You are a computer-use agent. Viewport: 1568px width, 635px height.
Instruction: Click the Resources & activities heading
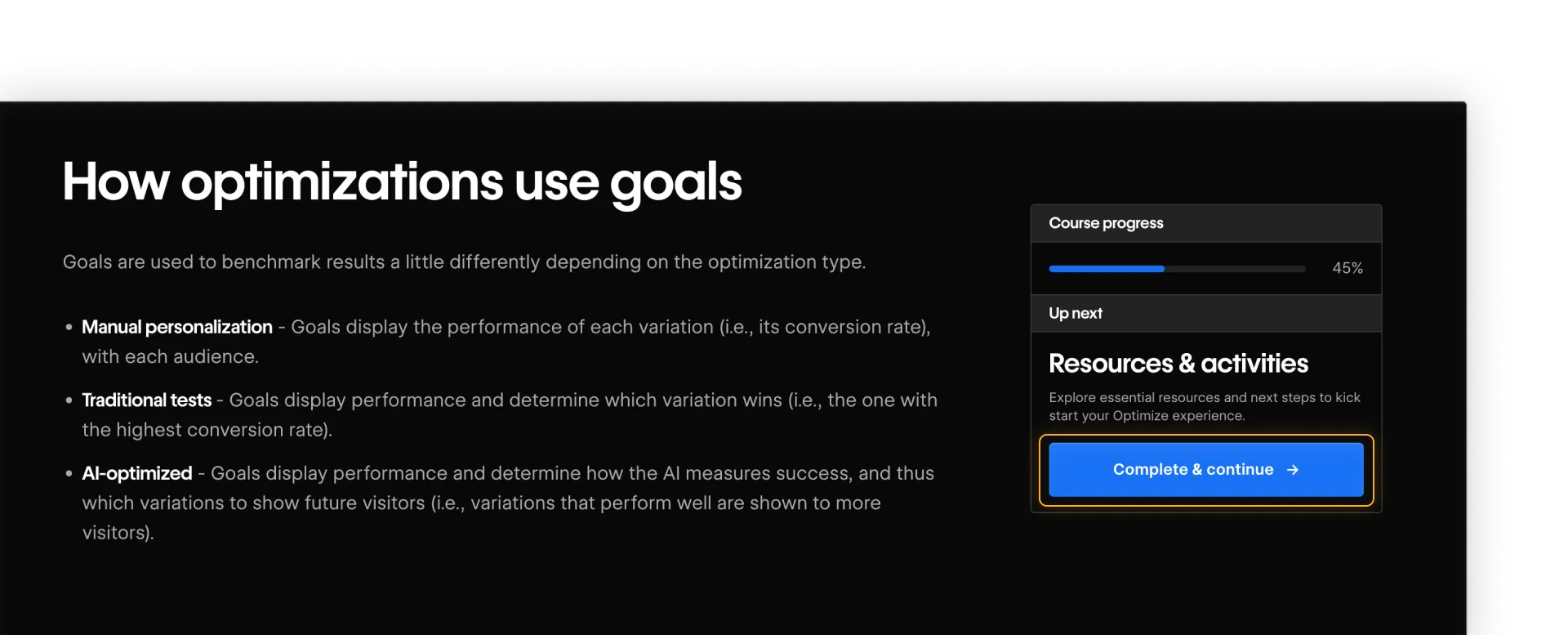pyautogui.click(x=1178, y=363)
